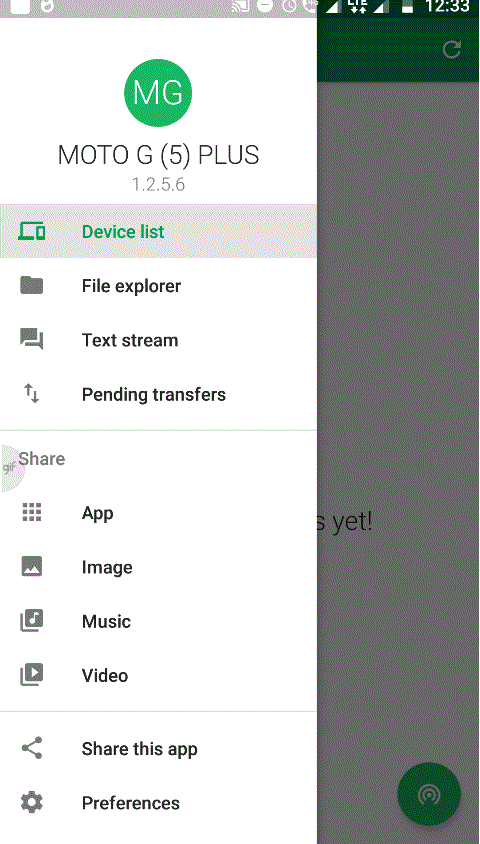Click the gear icon beside Preferences
The width and height of the screenshot is (480, 844).
click(32, 803)
